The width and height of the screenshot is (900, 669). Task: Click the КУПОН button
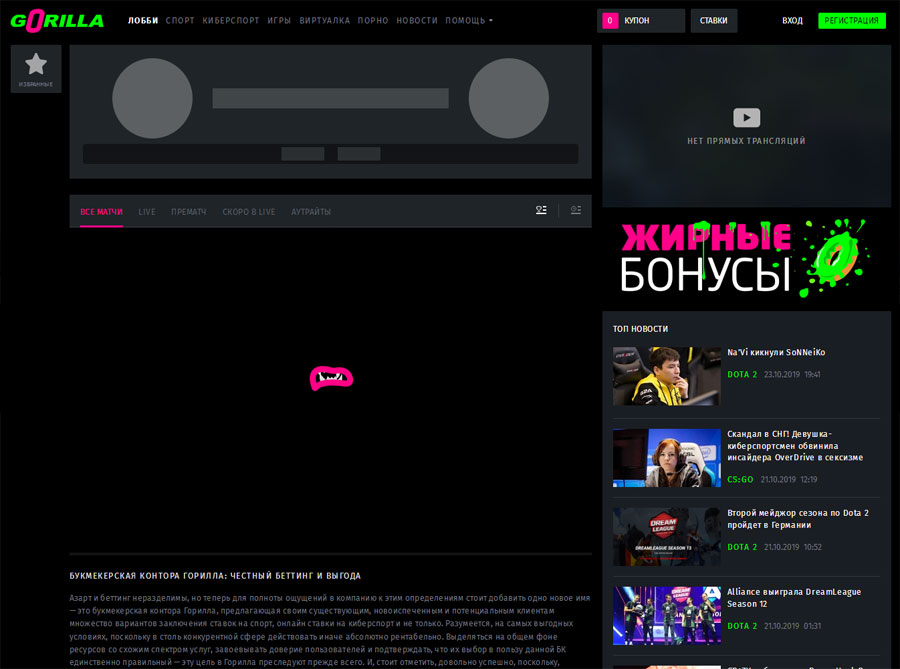641,21
